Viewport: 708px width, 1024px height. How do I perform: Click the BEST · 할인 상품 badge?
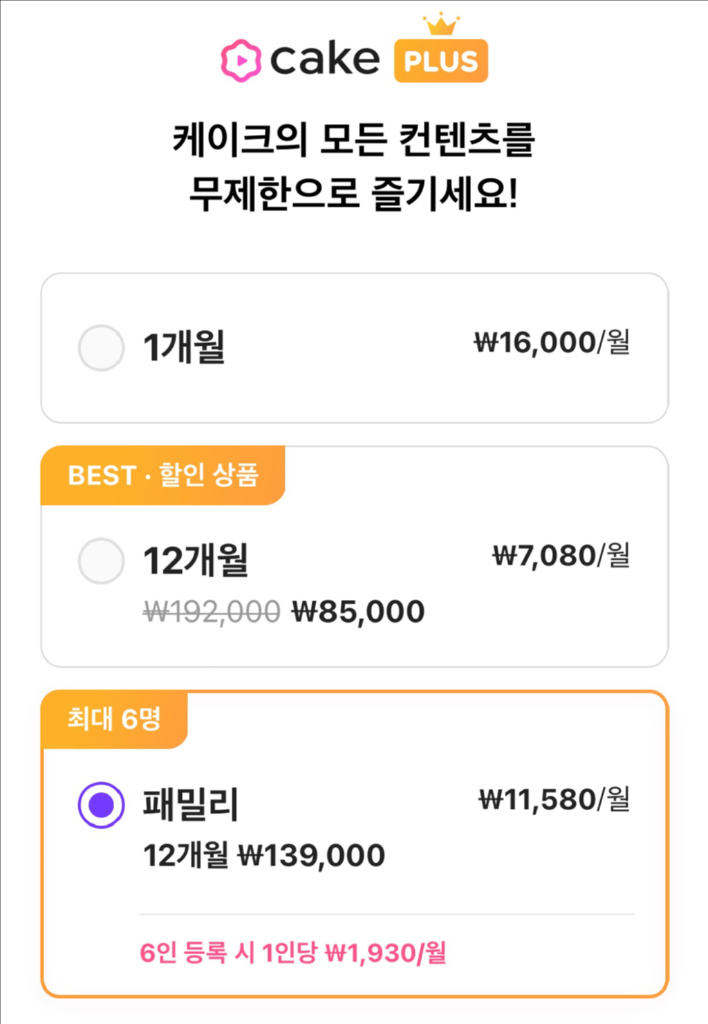pyautogui.click(x=162, y=475)
